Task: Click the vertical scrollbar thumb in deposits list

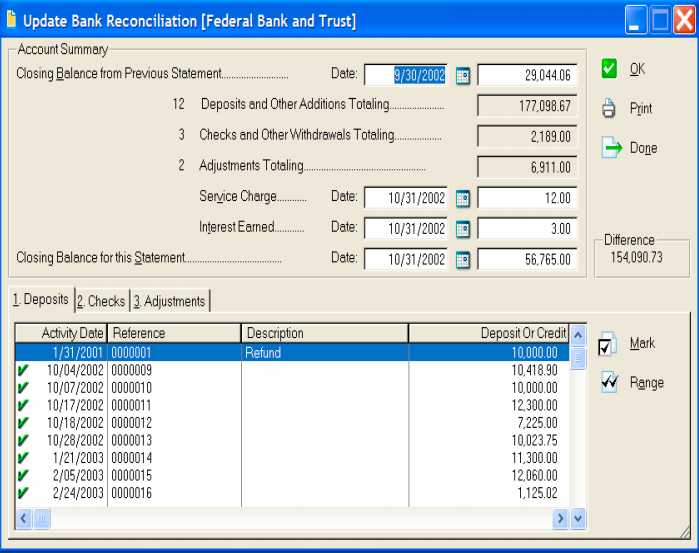Action: (578, 358)
